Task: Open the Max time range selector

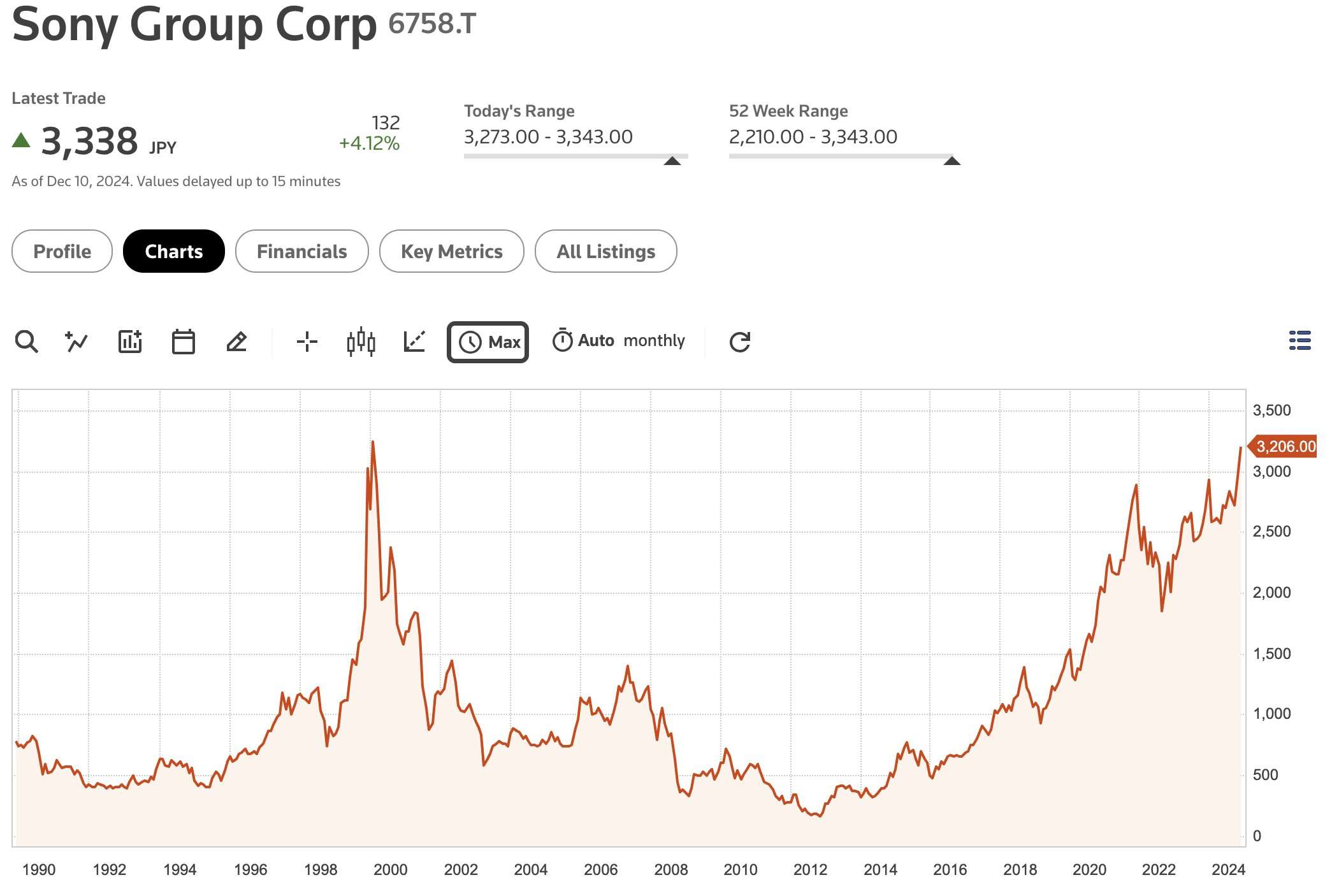Action: 488,342
